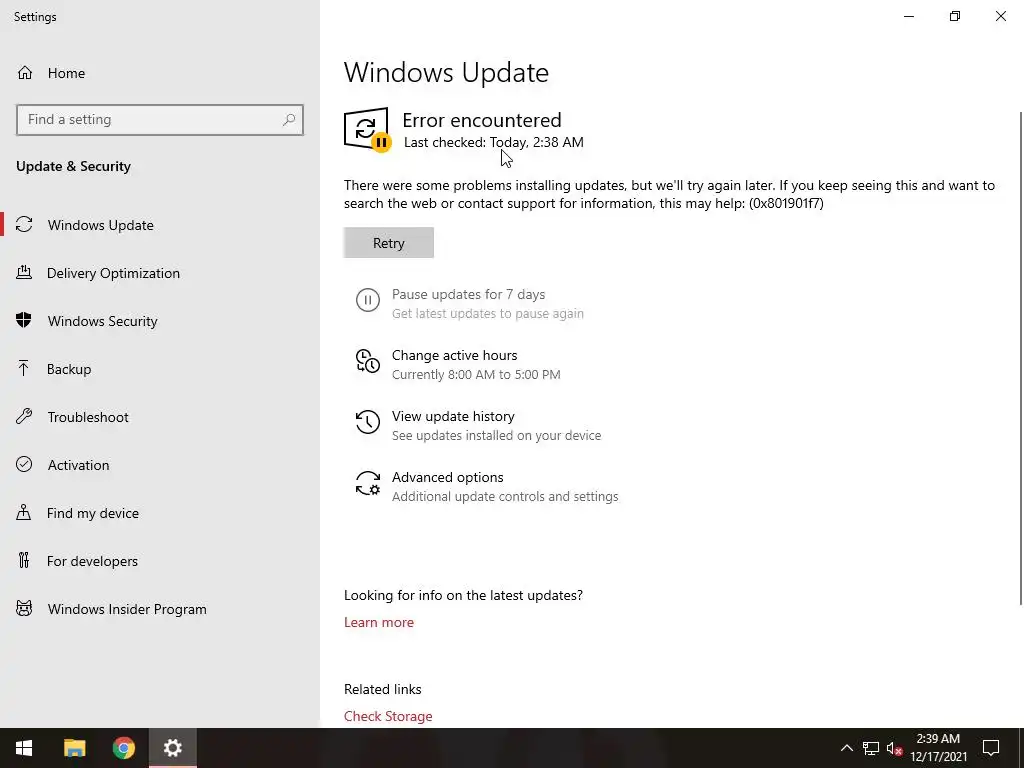Screen dimensions: 1024x768
Task: Click the Settings gear taskbar icon
Action: coord(172,748)
